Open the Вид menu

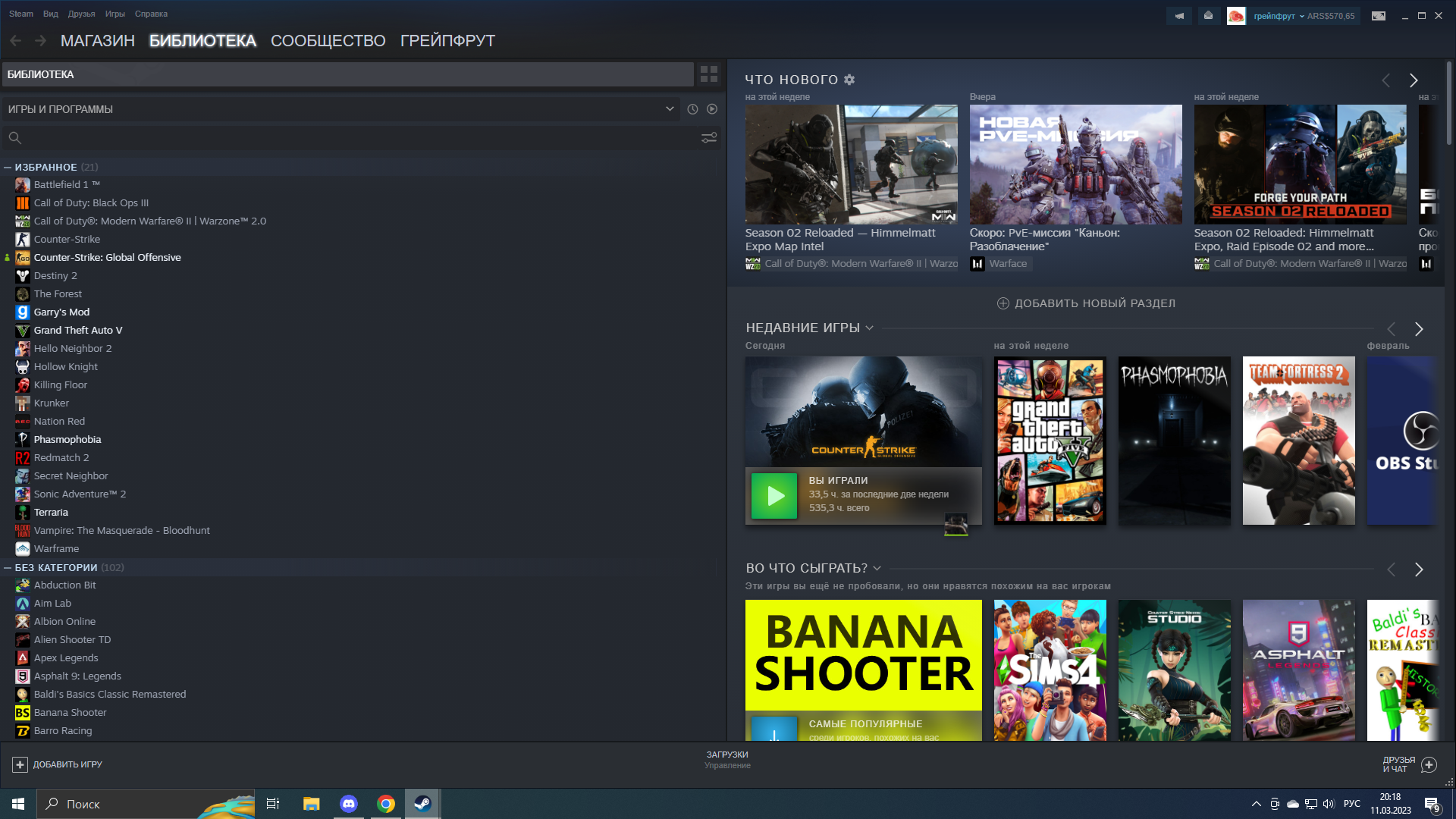(x=51, y=14)
